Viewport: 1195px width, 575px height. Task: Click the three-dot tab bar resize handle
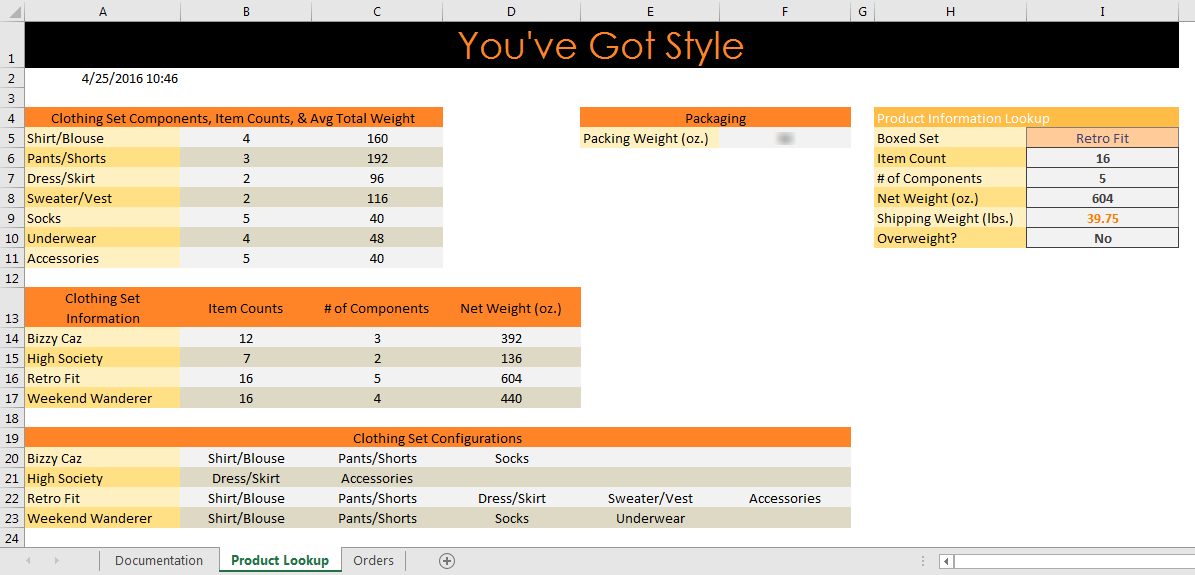(x=921, y=562)
